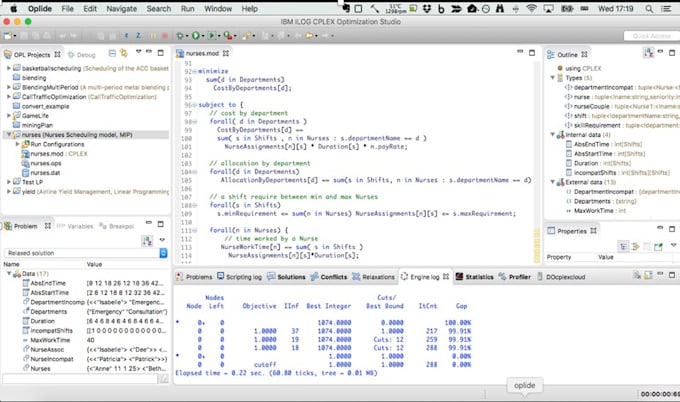Click the External Tools run icon
The height and width of the screenshot is (402, 680).
point(228,36)
